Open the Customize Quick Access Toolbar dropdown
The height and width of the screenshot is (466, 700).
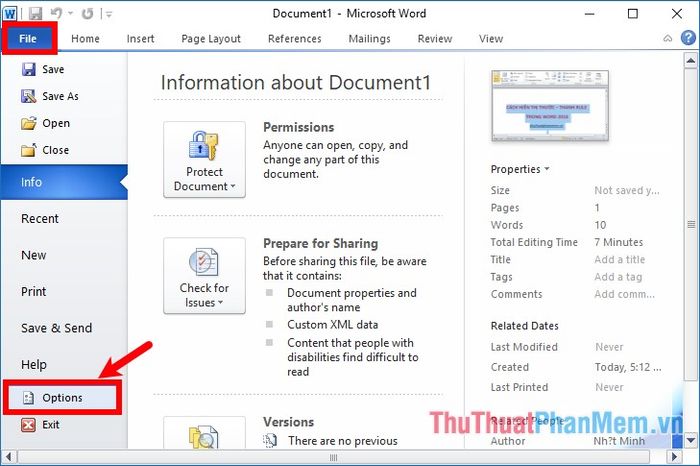109,14
